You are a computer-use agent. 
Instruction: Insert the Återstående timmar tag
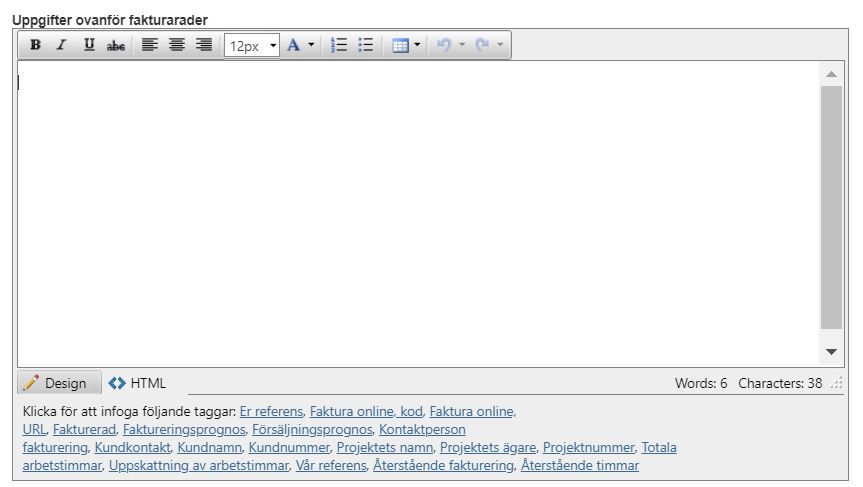coord(580,466)
